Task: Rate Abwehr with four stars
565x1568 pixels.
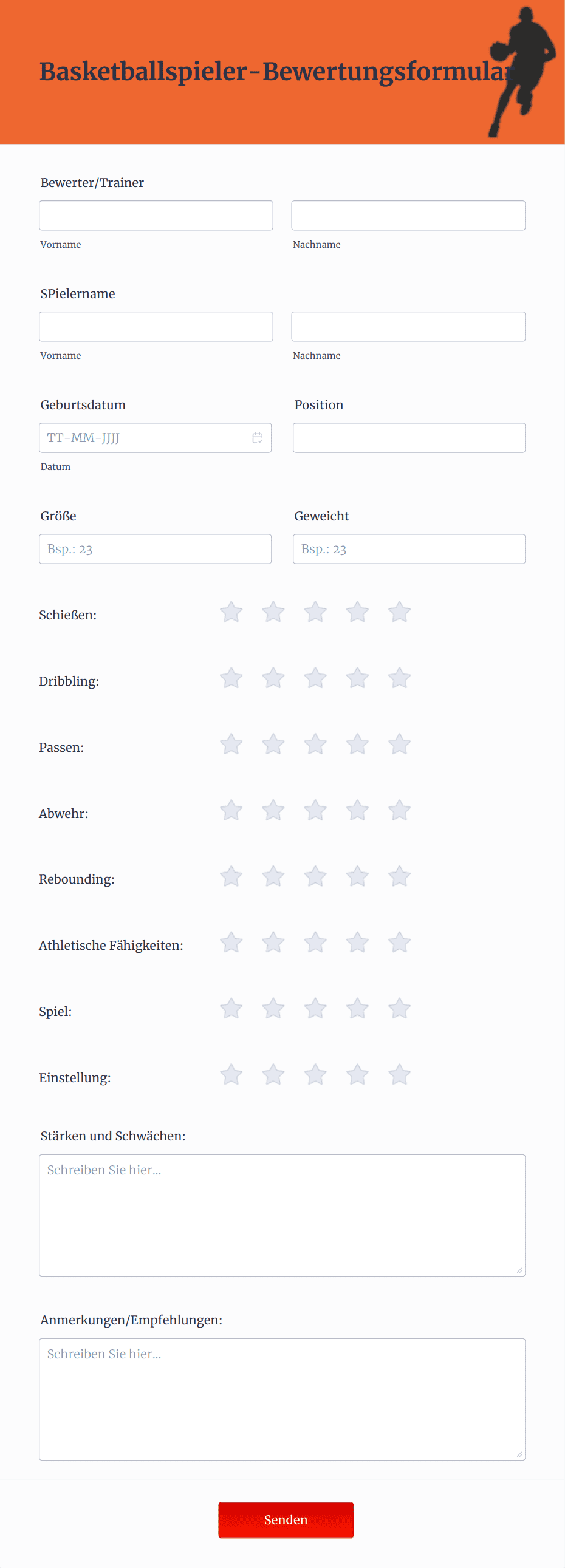Action: (x=357, y=810)
